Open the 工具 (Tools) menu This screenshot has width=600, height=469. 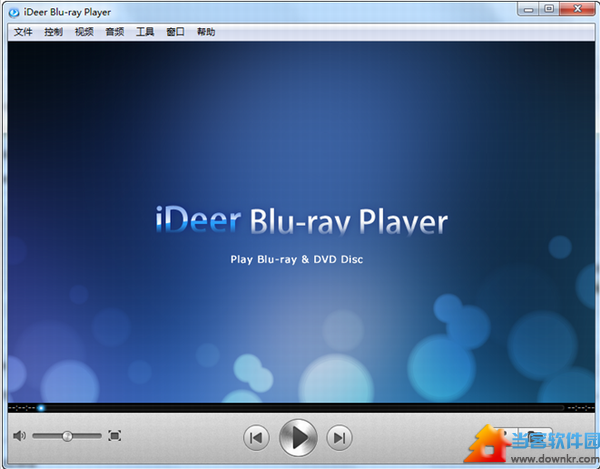[145, 32]
